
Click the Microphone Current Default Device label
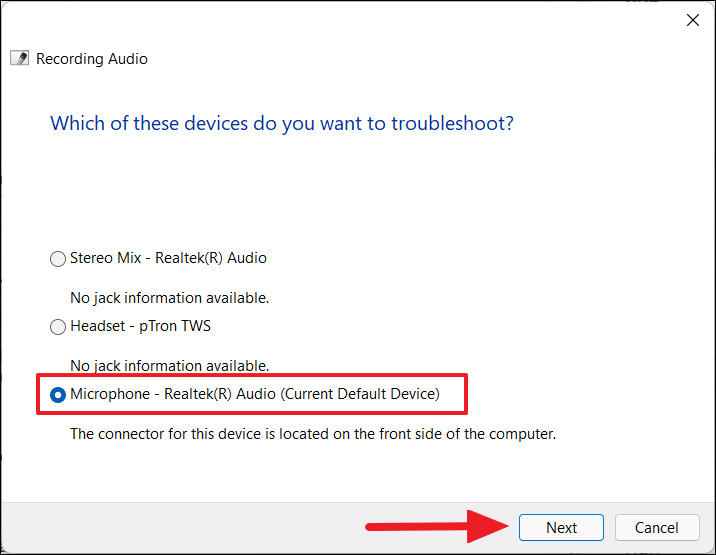pos(255,394)
